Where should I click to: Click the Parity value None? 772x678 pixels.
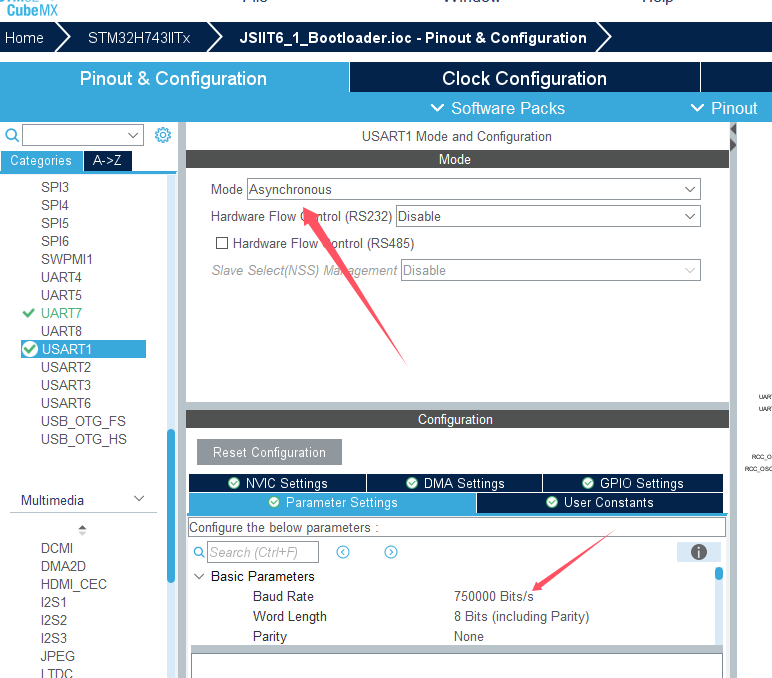(469, 636)
